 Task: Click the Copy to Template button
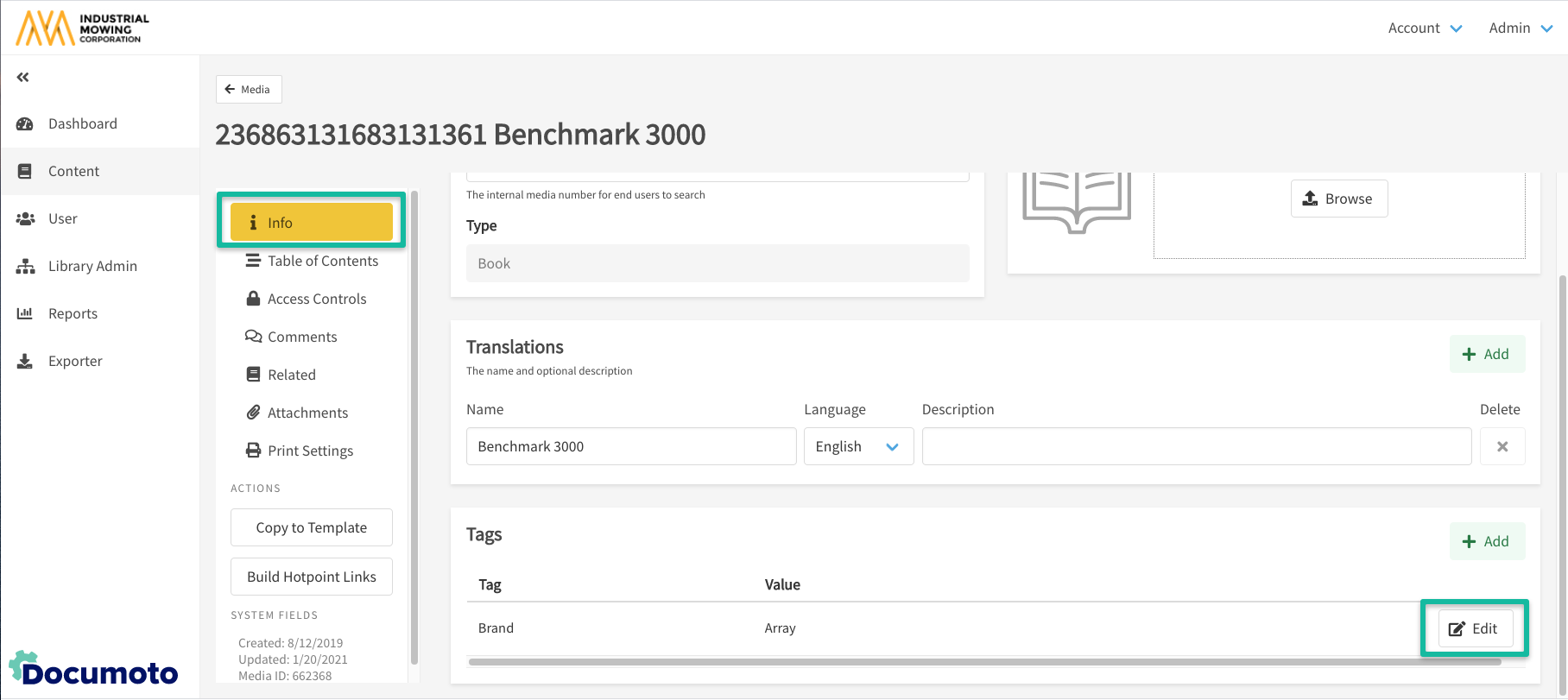[x=311, y=527]
